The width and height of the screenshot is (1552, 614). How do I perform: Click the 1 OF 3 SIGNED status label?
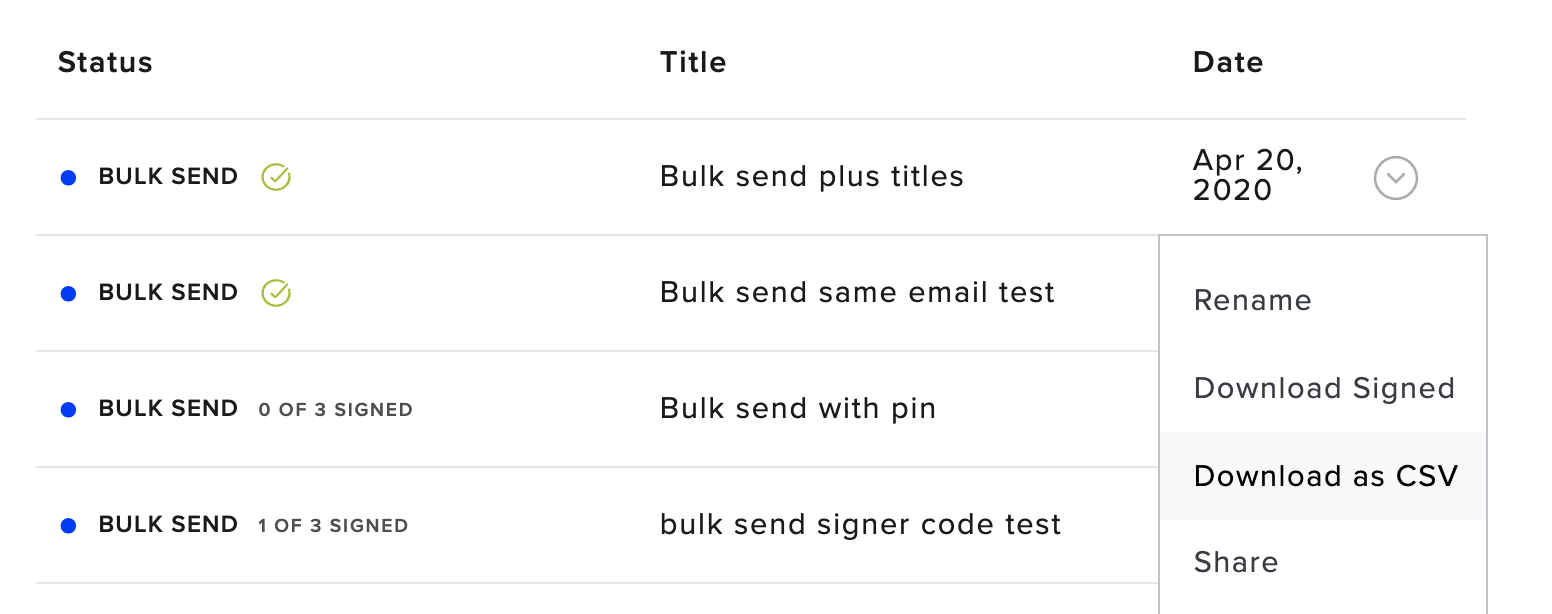[333, 526]
